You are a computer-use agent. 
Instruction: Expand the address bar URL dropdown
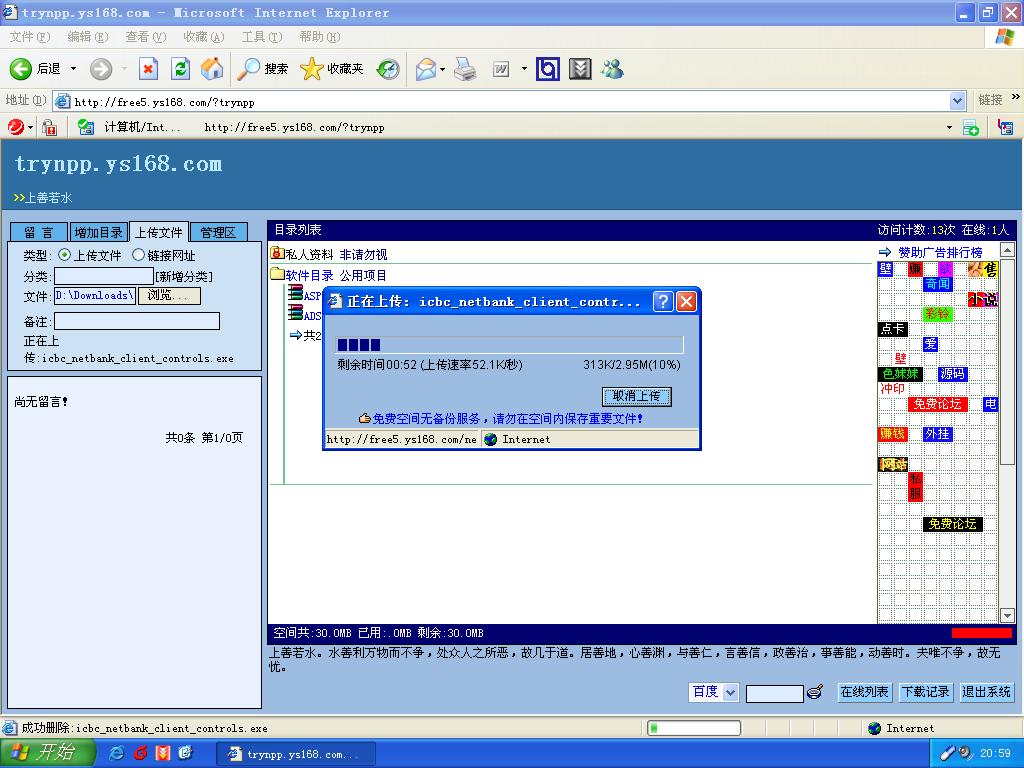point(957,101)
